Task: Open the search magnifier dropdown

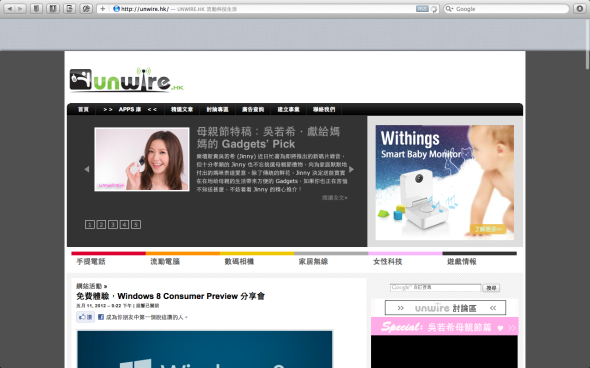Action: pyautogui.click(x=449, y=9)
